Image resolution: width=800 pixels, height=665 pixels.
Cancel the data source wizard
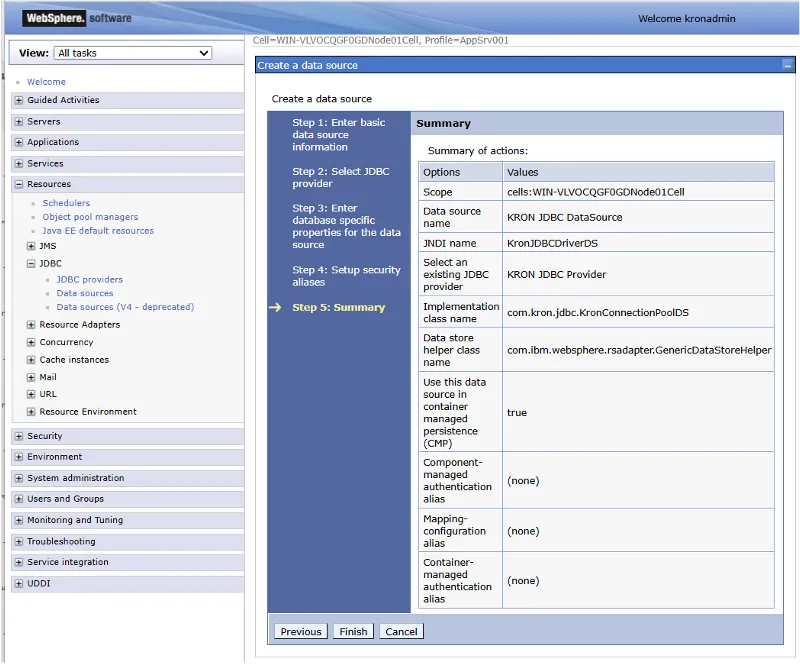[401, 631]
